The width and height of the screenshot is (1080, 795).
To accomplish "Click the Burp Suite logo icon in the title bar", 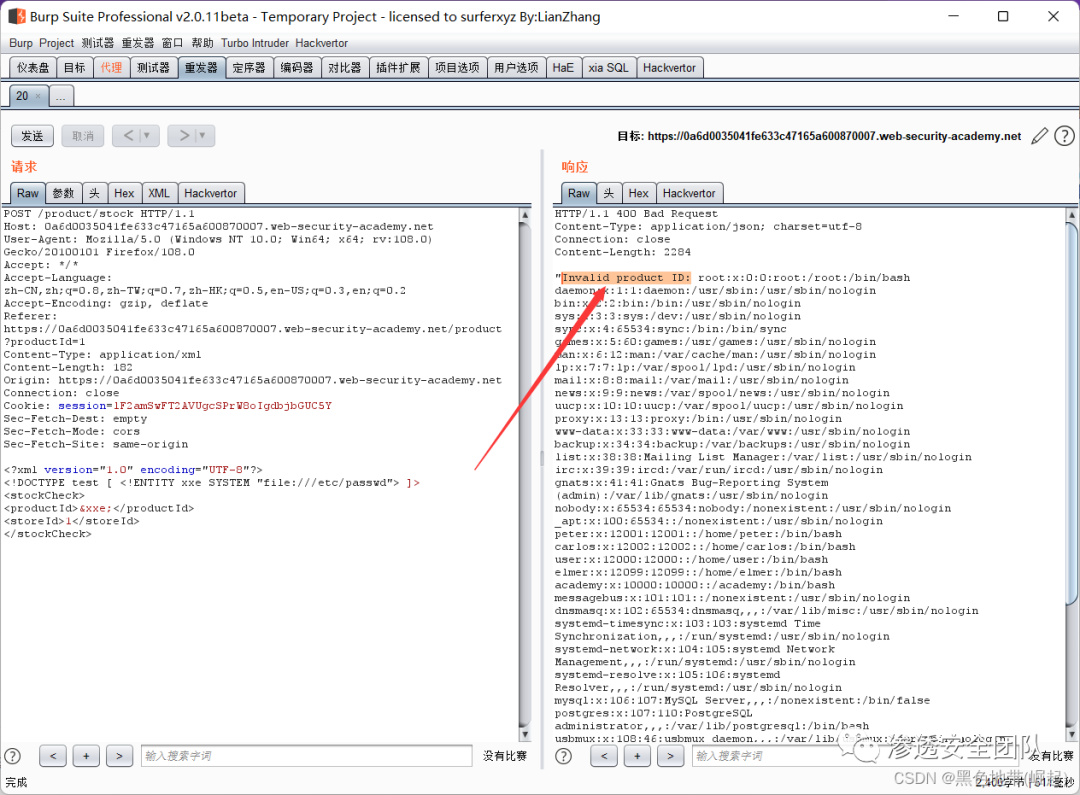I will coord(17,16).
